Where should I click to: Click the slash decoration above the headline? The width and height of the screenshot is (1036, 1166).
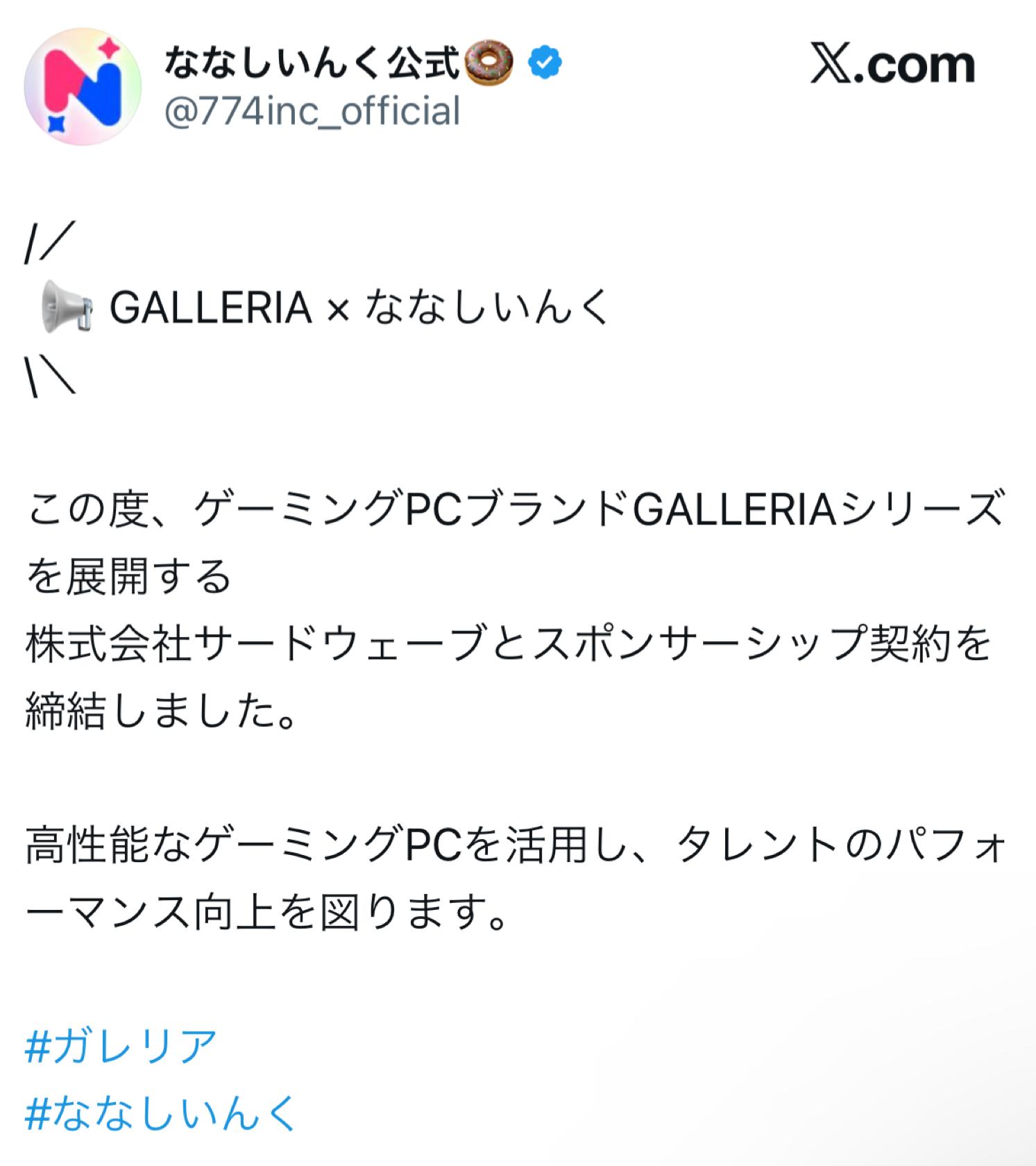tap(49, 242)
